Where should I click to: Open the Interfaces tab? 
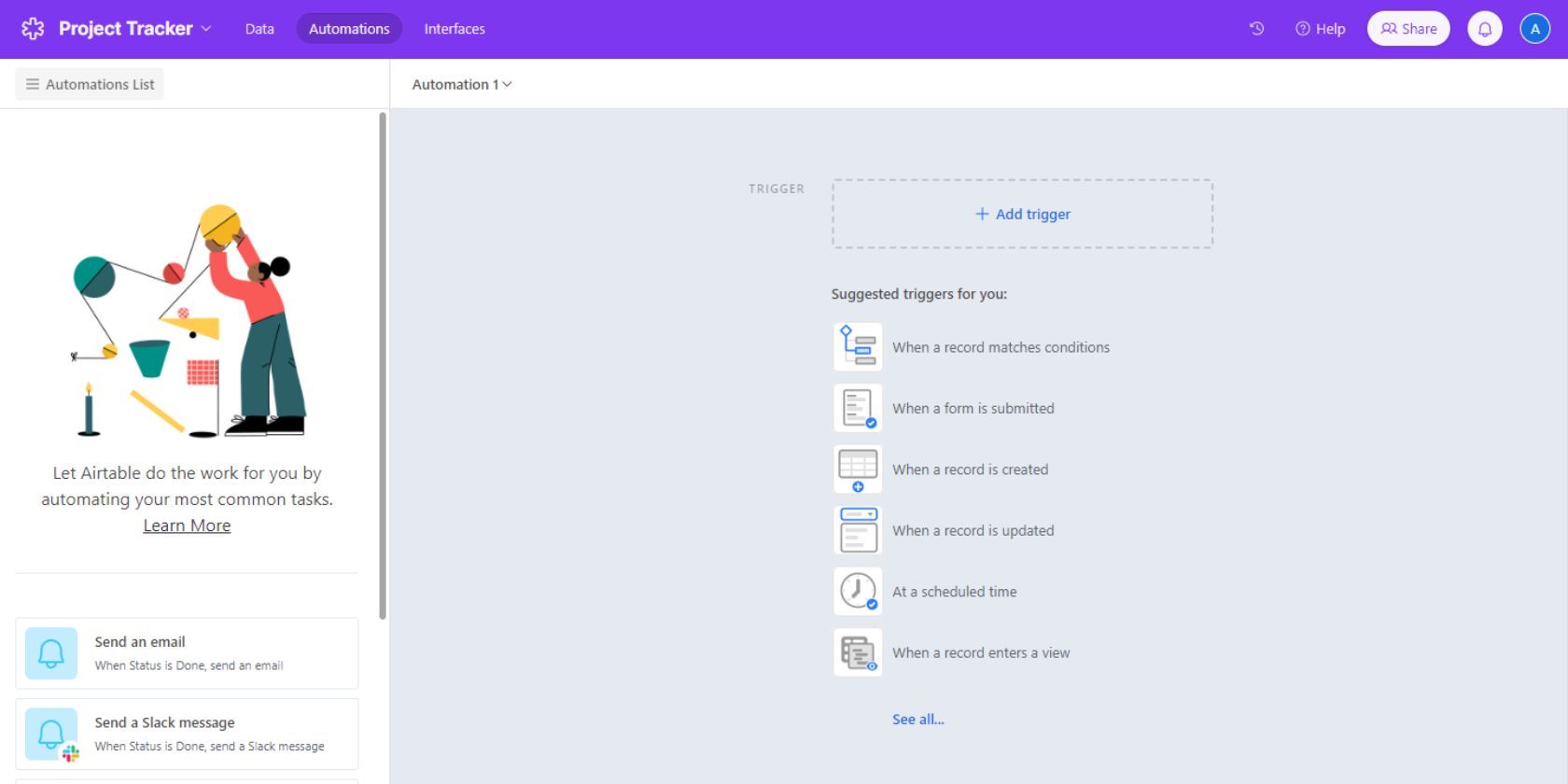point(455,29)
